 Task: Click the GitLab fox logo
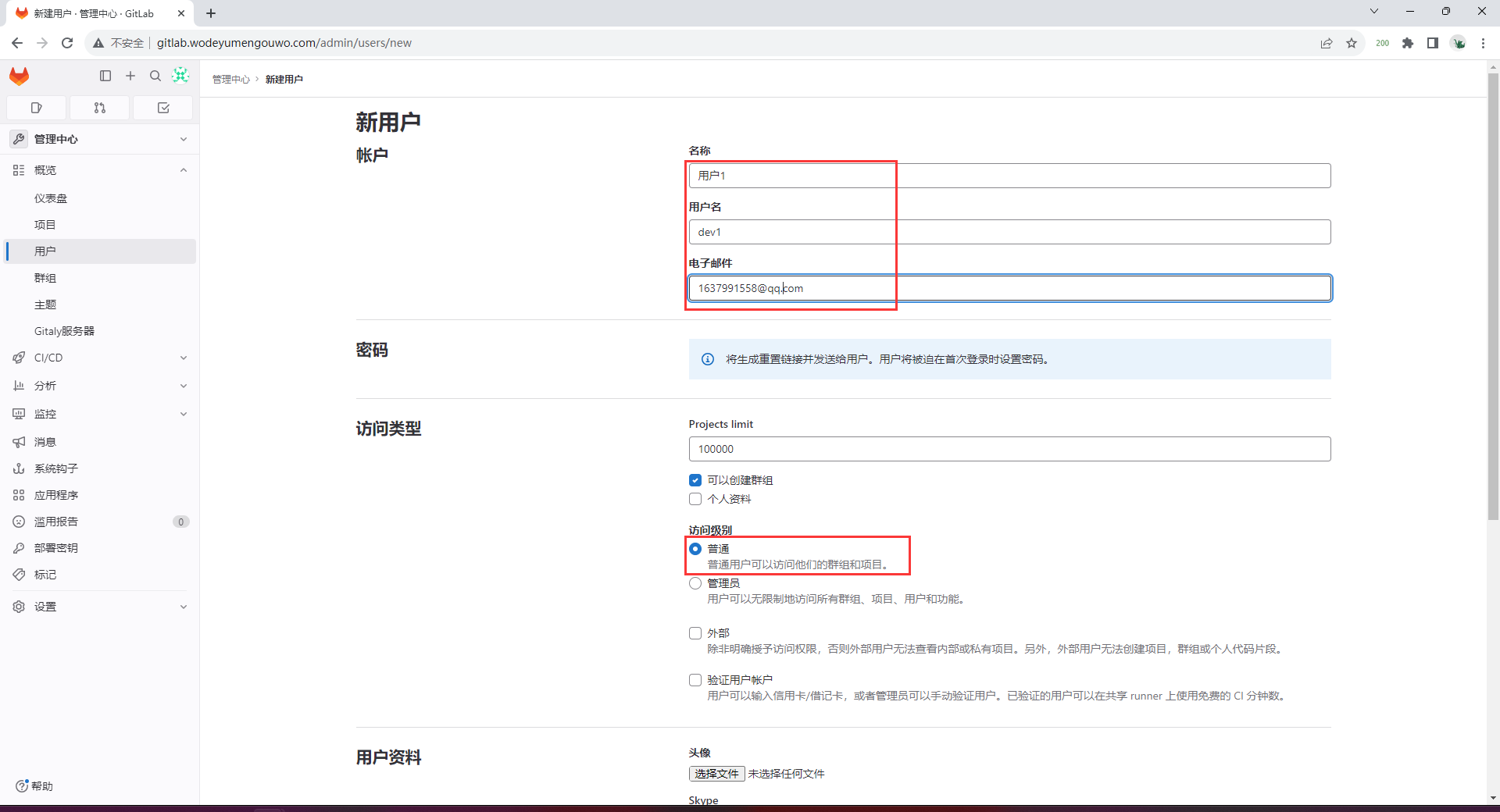(x=20, y=76)
